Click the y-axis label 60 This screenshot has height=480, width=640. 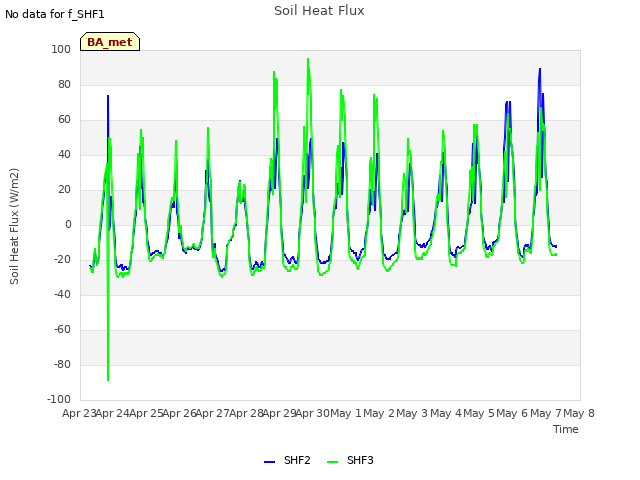click(64, 120)
